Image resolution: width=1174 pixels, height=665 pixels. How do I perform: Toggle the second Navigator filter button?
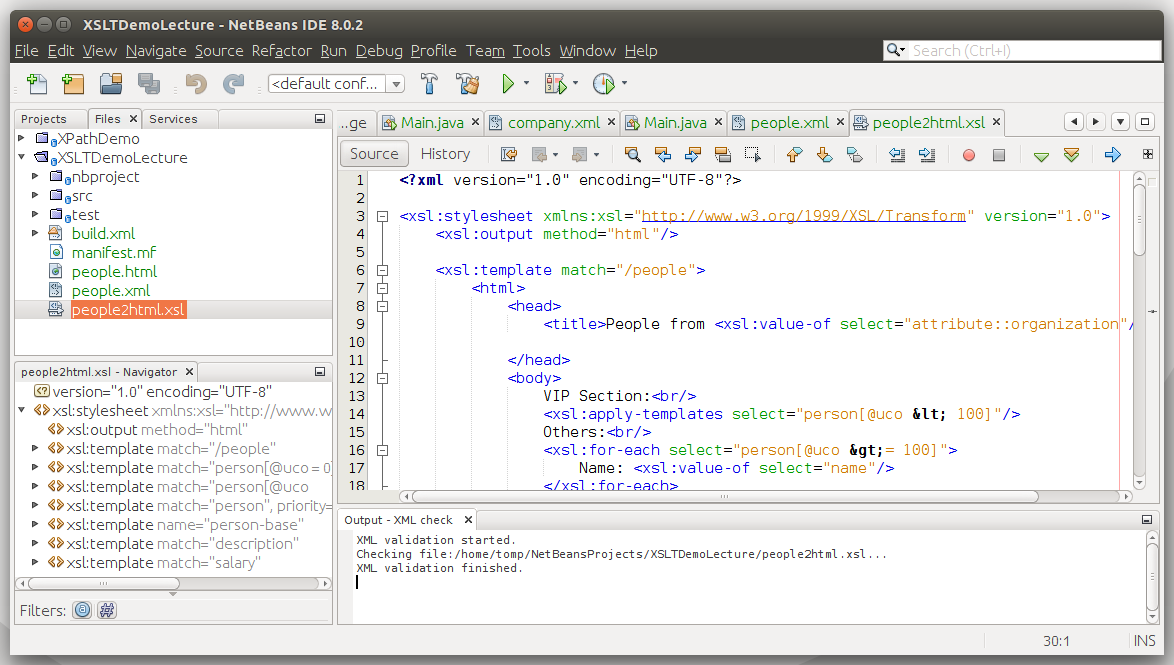107,610
